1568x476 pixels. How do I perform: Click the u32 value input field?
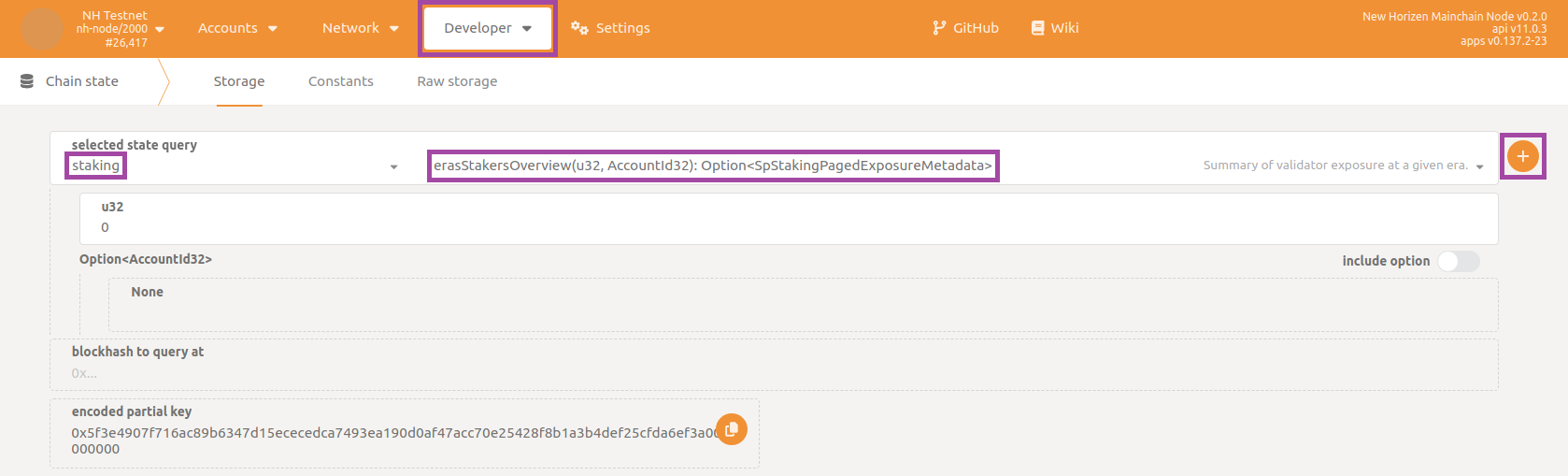pyautogui.click(x=788, y=227)
